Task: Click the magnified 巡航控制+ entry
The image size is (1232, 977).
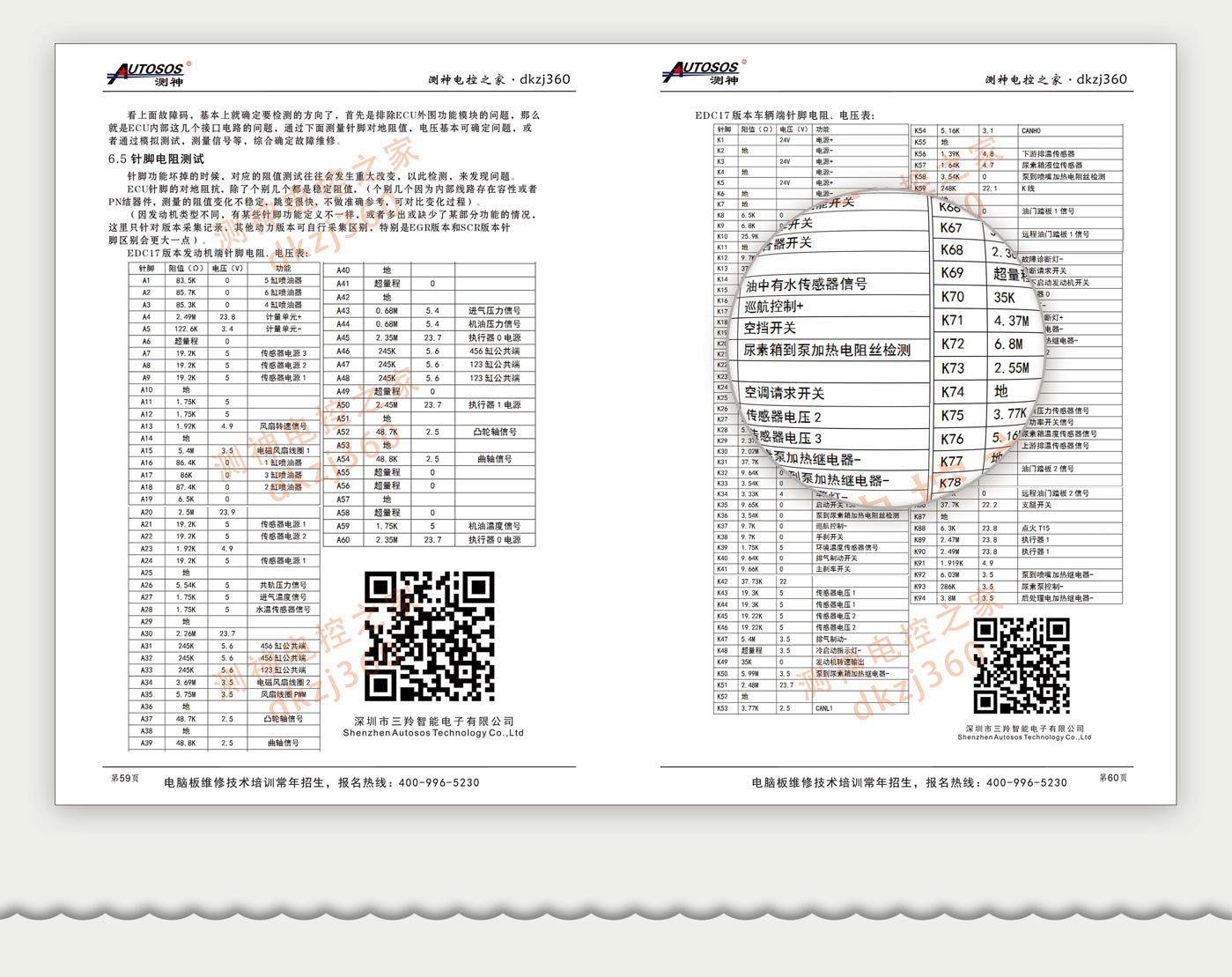Action: (x=774, y=307)
